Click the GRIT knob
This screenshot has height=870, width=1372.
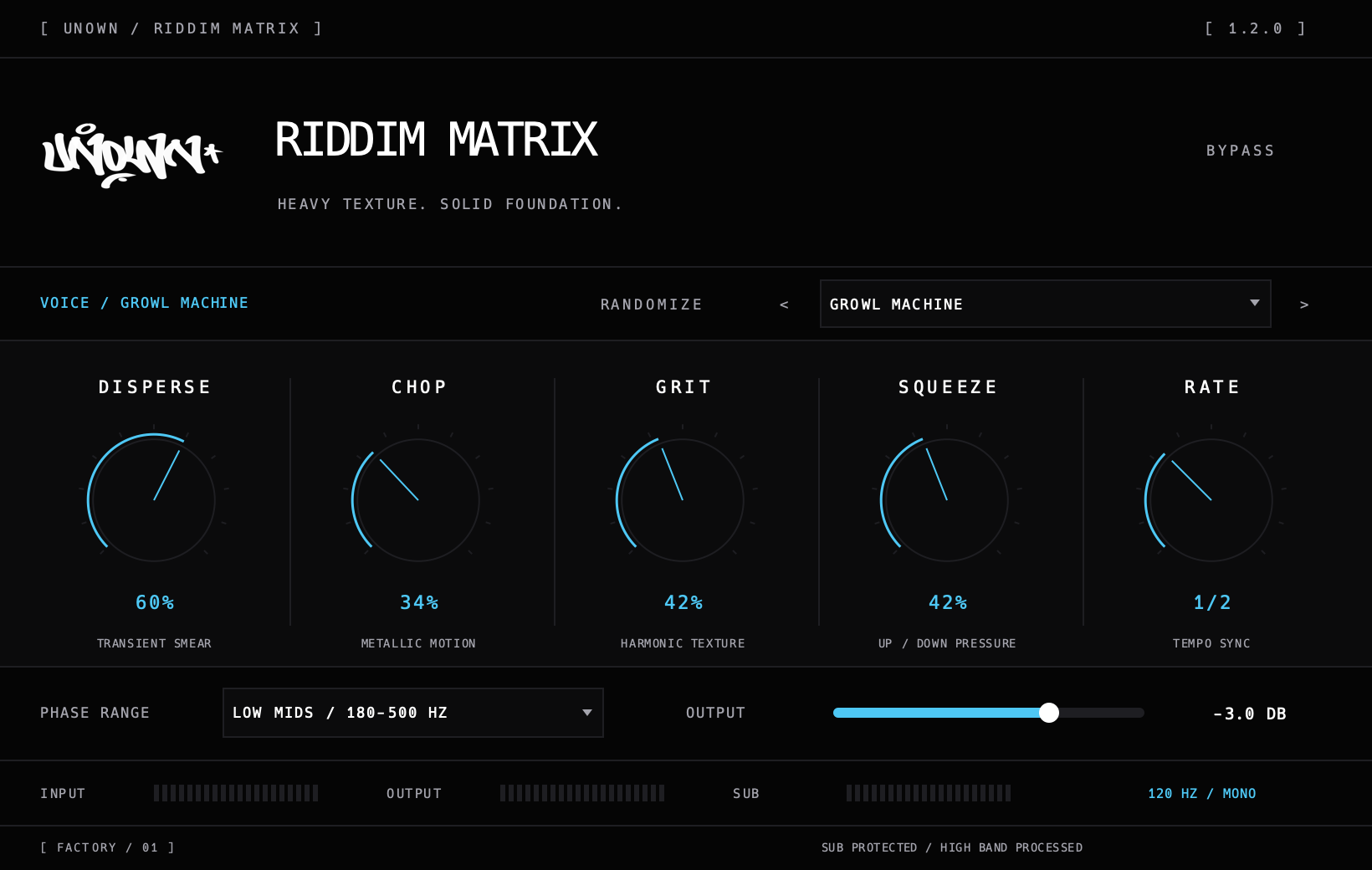click(x=683, y=500)
